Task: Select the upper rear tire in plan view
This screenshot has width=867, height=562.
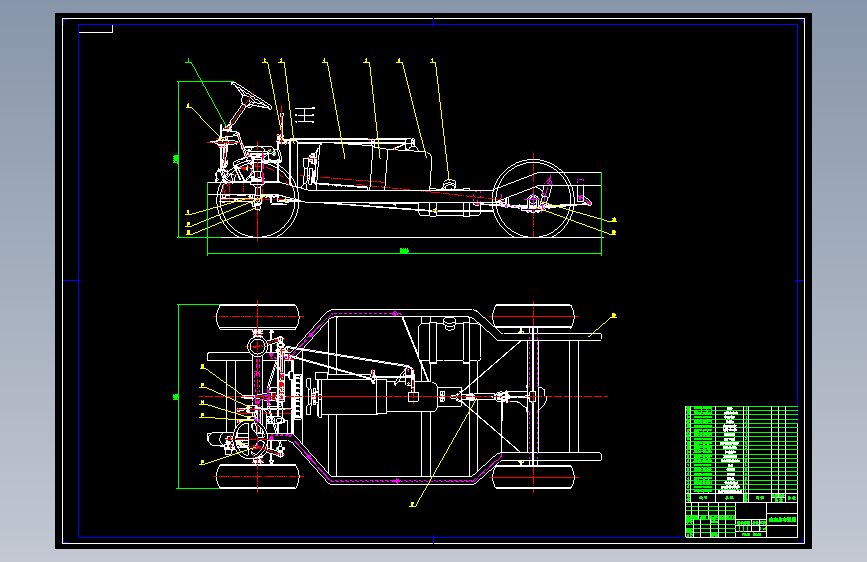Action: 533,317
